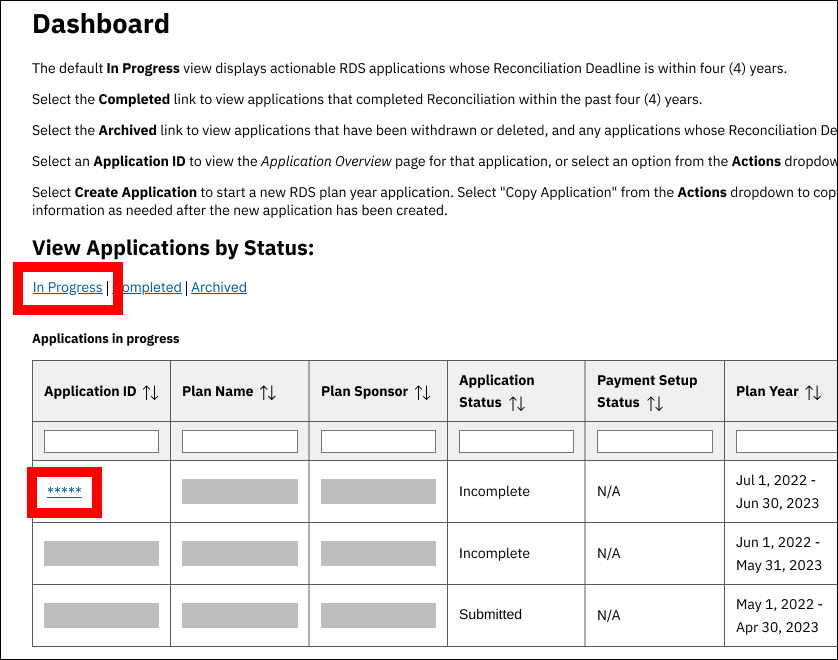
Task: Click the Plan Year sort icon
Action: coord(813,392)
